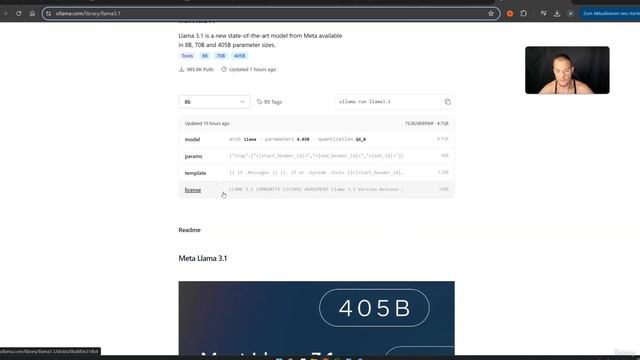Click the pulls download icon

[x=181, y=69]
